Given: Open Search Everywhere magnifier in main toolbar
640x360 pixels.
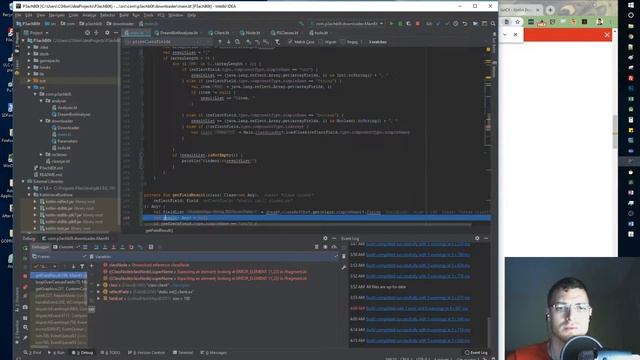Looking at the screenshot, I should click(x=493, y=24).
